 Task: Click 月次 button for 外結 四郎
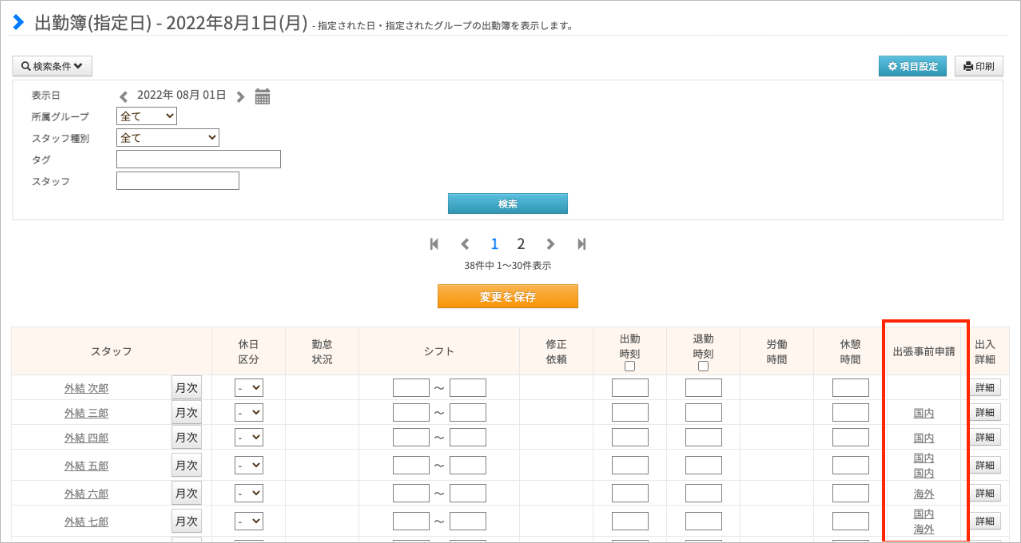(187, 437)
